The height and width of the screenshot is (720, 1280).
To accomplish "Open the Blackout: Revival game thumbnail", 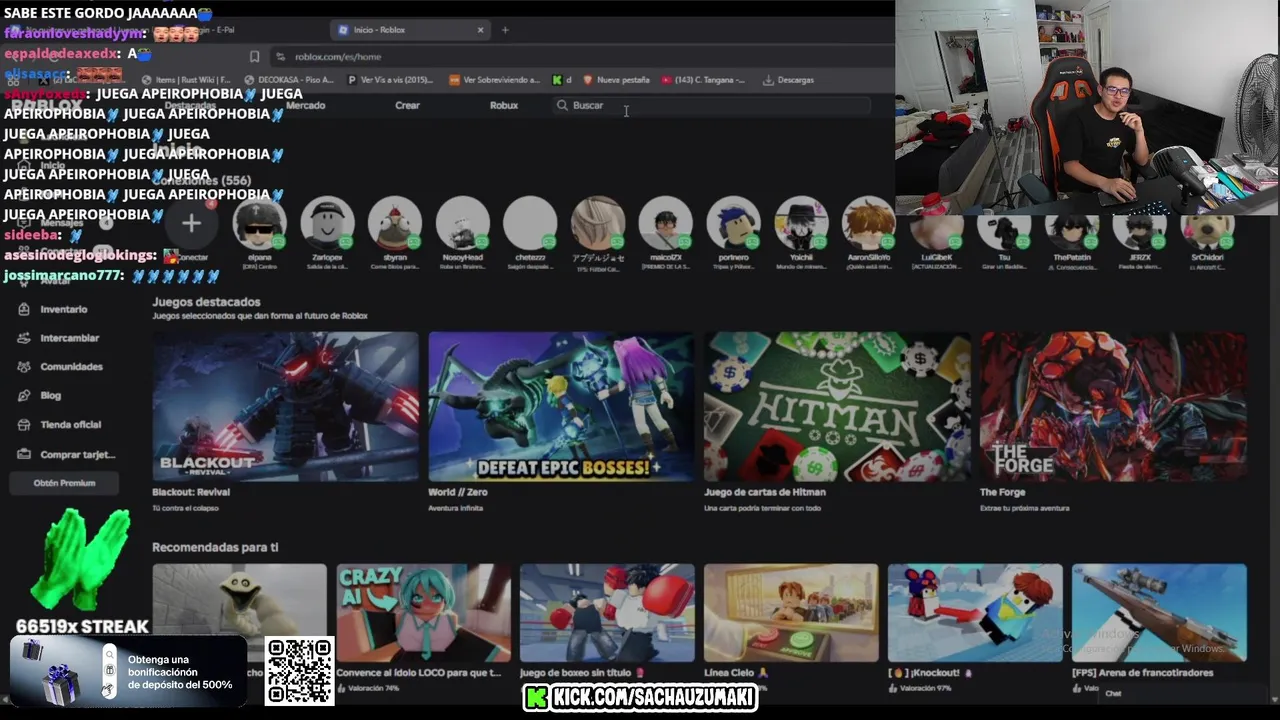I will [285, 406].
